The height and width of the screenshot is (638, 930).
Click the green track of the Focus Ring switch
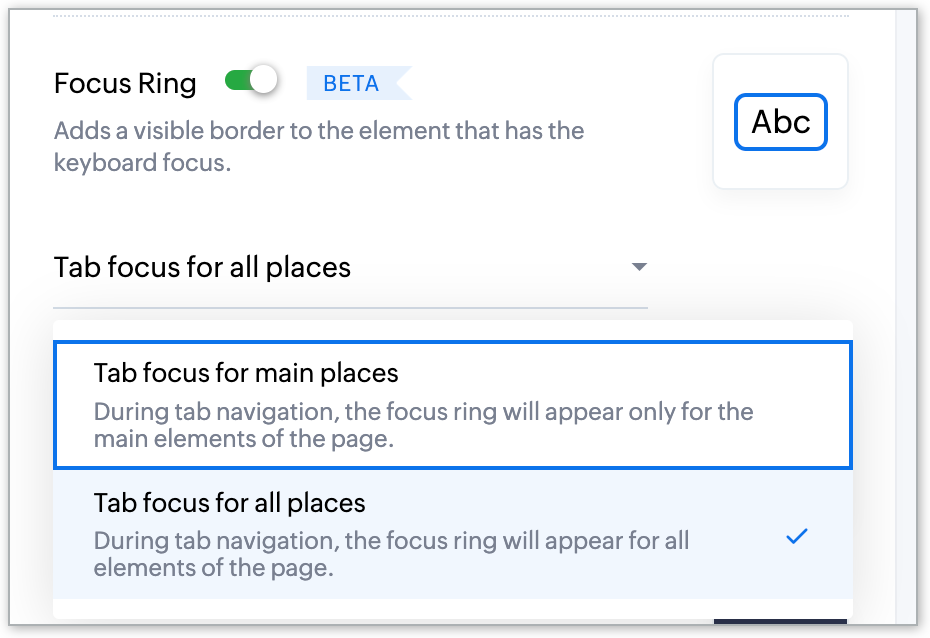[x=236, y=81]
